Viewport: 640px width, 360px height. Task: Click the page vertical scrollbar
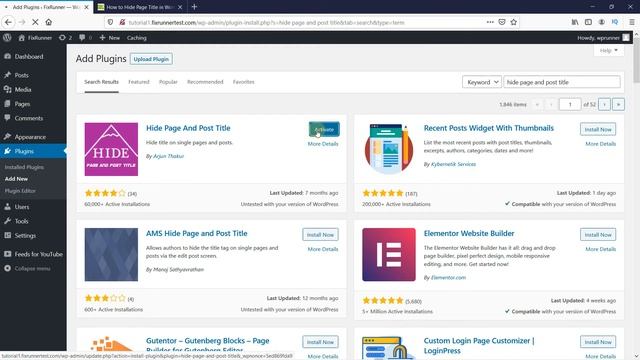[x=636, y=61]
